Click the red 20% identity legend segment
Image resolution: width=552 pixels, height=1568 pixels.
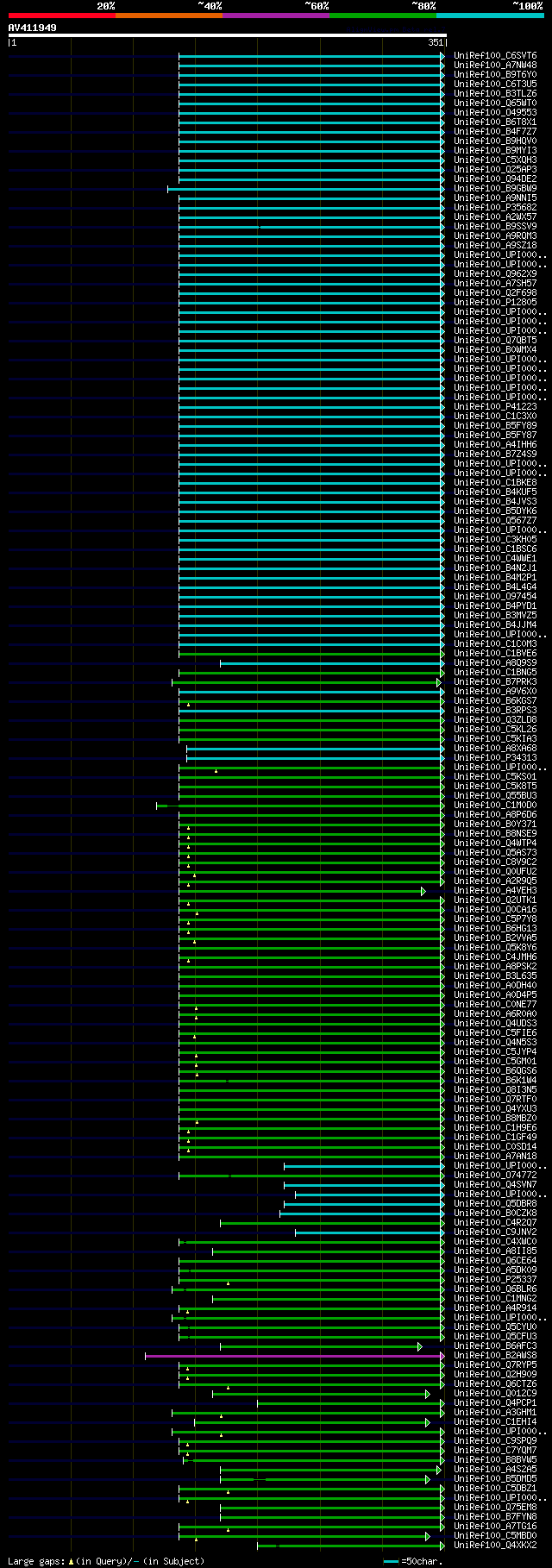62,15
